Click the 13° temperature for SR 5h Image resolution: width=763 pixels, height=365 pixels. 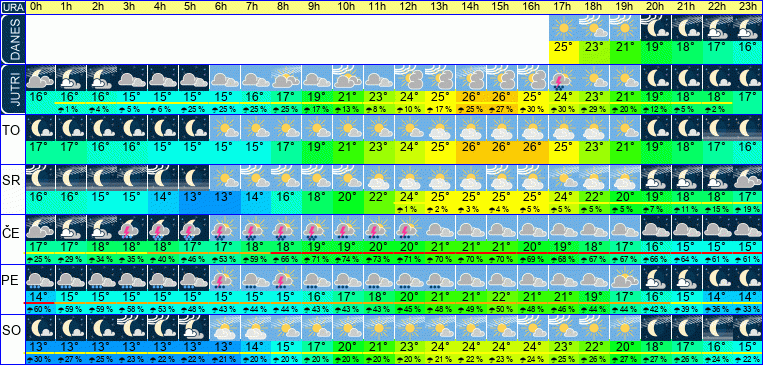(194, 197)
